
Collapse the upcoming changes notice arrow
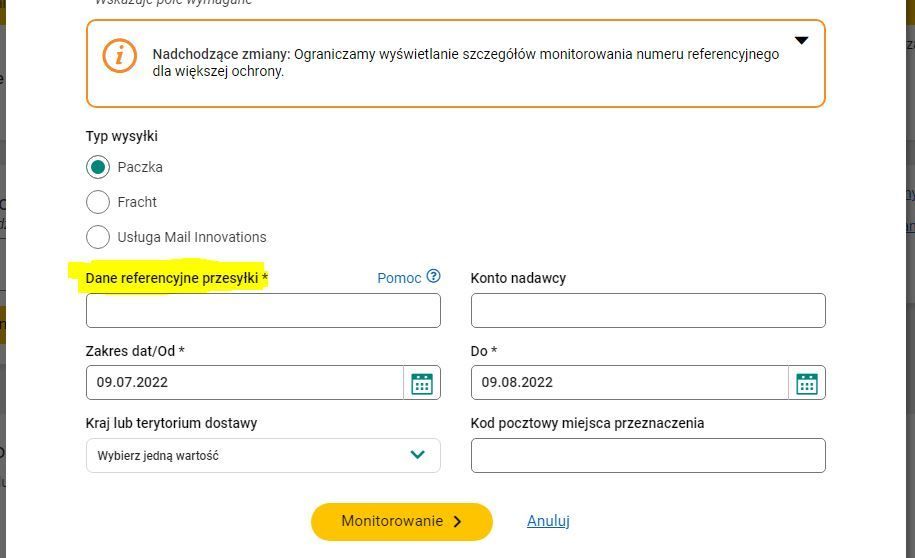point(802,40)
